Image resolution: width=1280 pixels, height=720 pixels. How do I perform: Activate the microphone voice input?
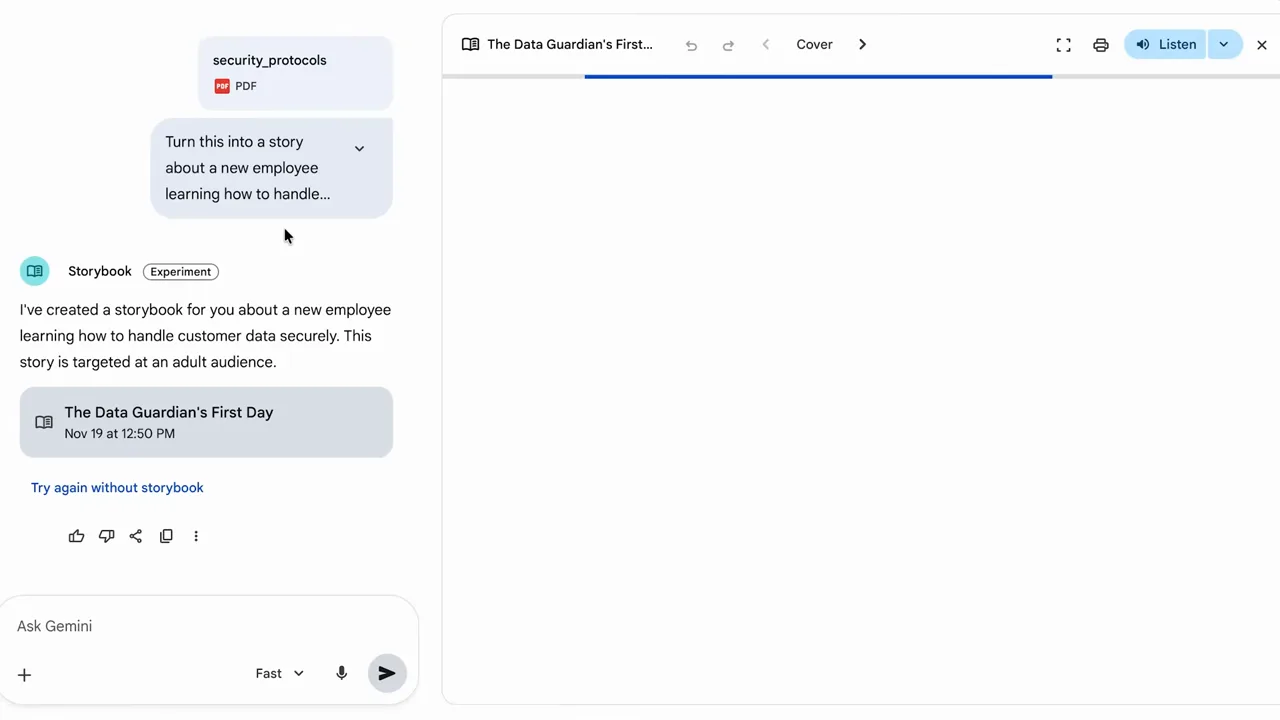pyautogui.click(x=341, y=673)
